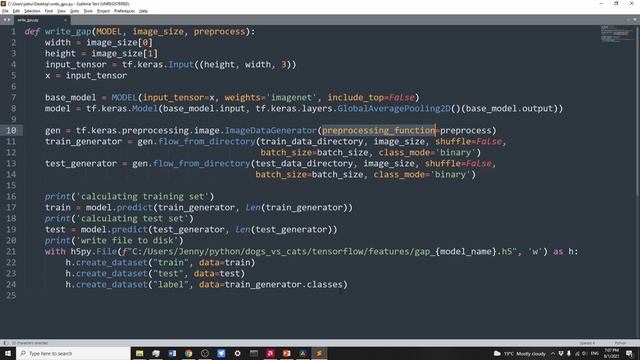Image resolution: width=640 pixels, height=360 pixels.
Task: Open Word from the taskbar
Action: click(172, 353)
